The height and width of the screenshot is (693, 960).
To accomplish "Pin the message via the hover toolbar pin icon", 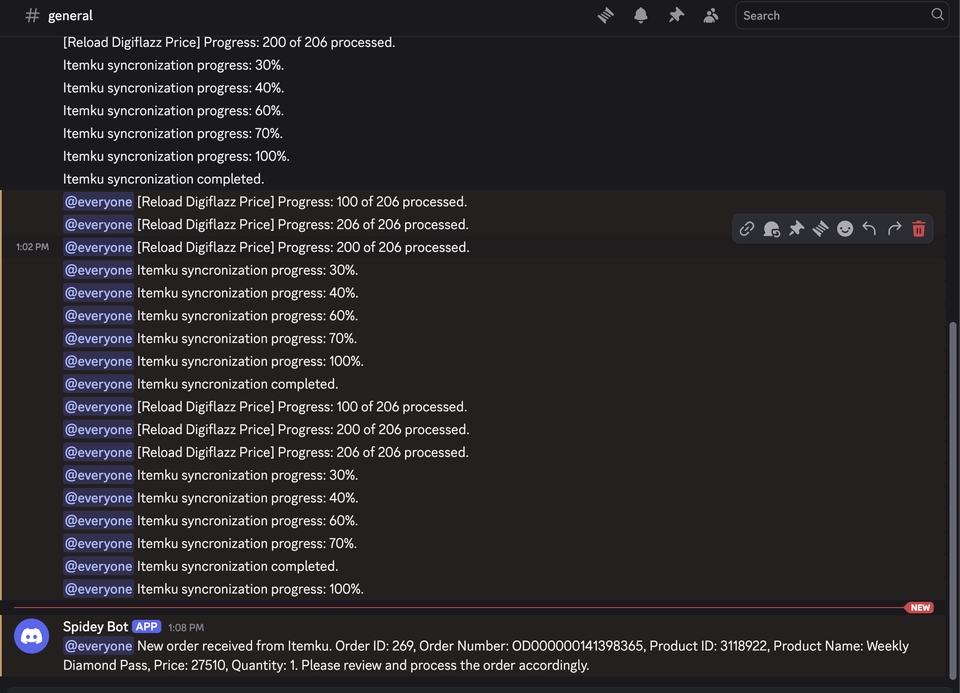I will (796, 229).
